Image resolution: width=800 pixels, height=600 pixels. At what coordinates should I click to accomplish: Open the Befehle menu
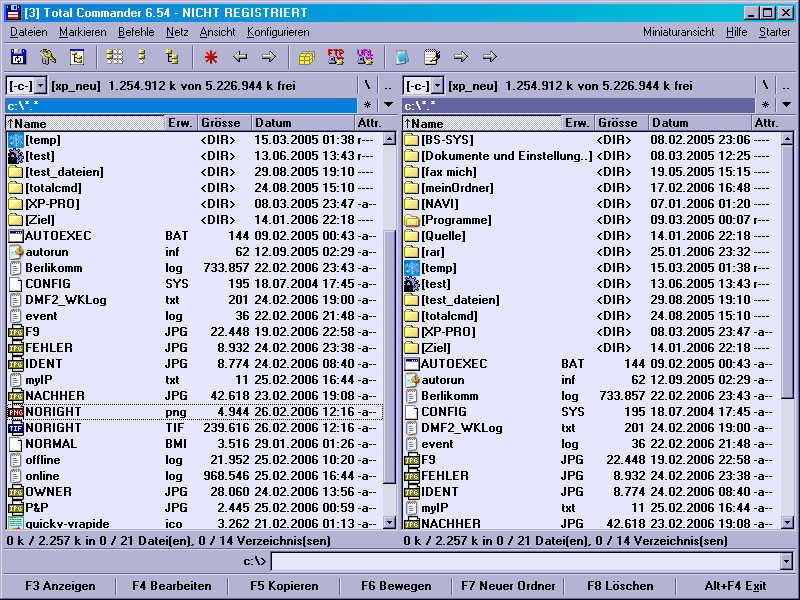tap(136, 32)
